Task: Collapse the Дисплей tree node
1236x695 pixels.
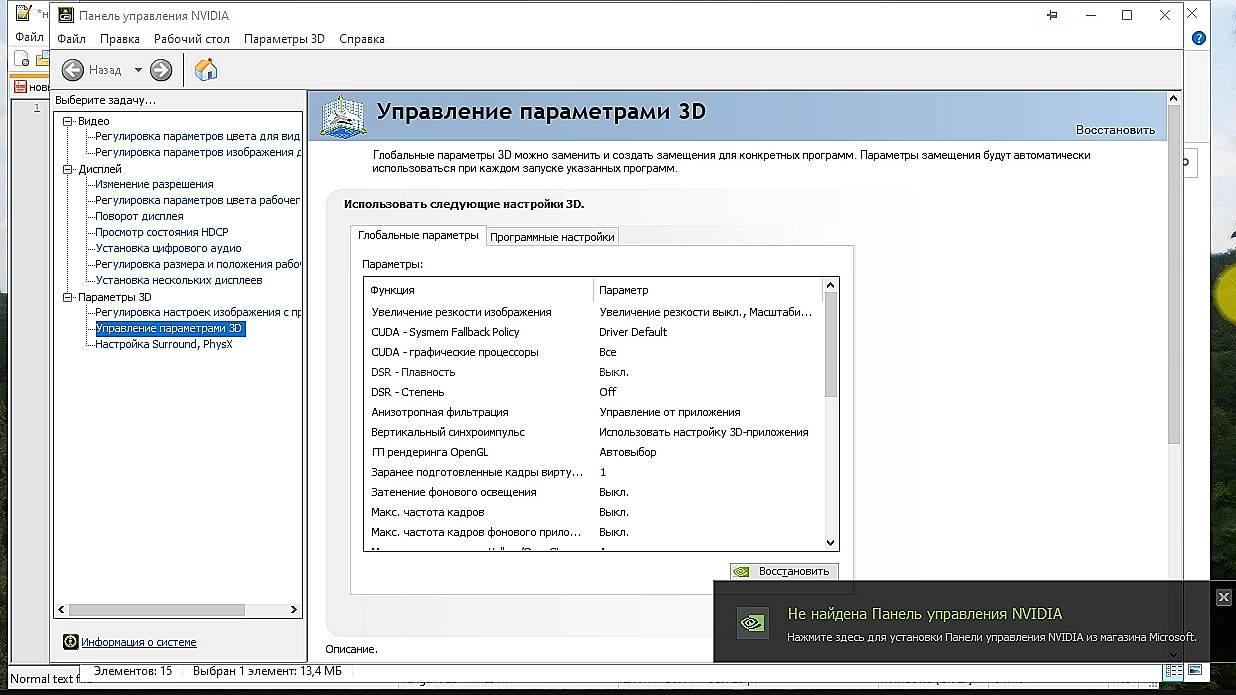Action: click(x=69, y=169)
